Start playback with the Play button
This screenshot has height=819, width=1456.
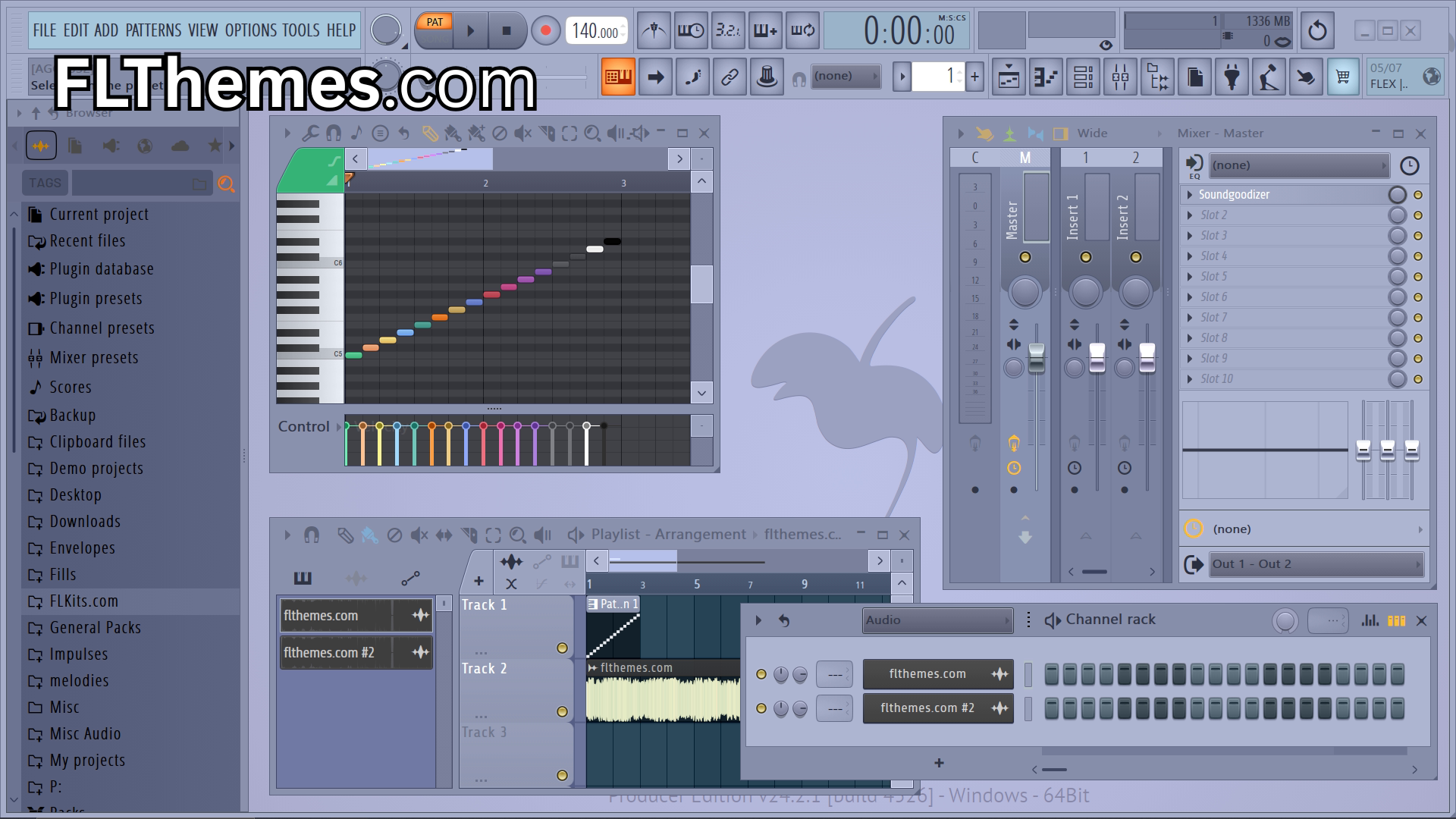[470, 31]
